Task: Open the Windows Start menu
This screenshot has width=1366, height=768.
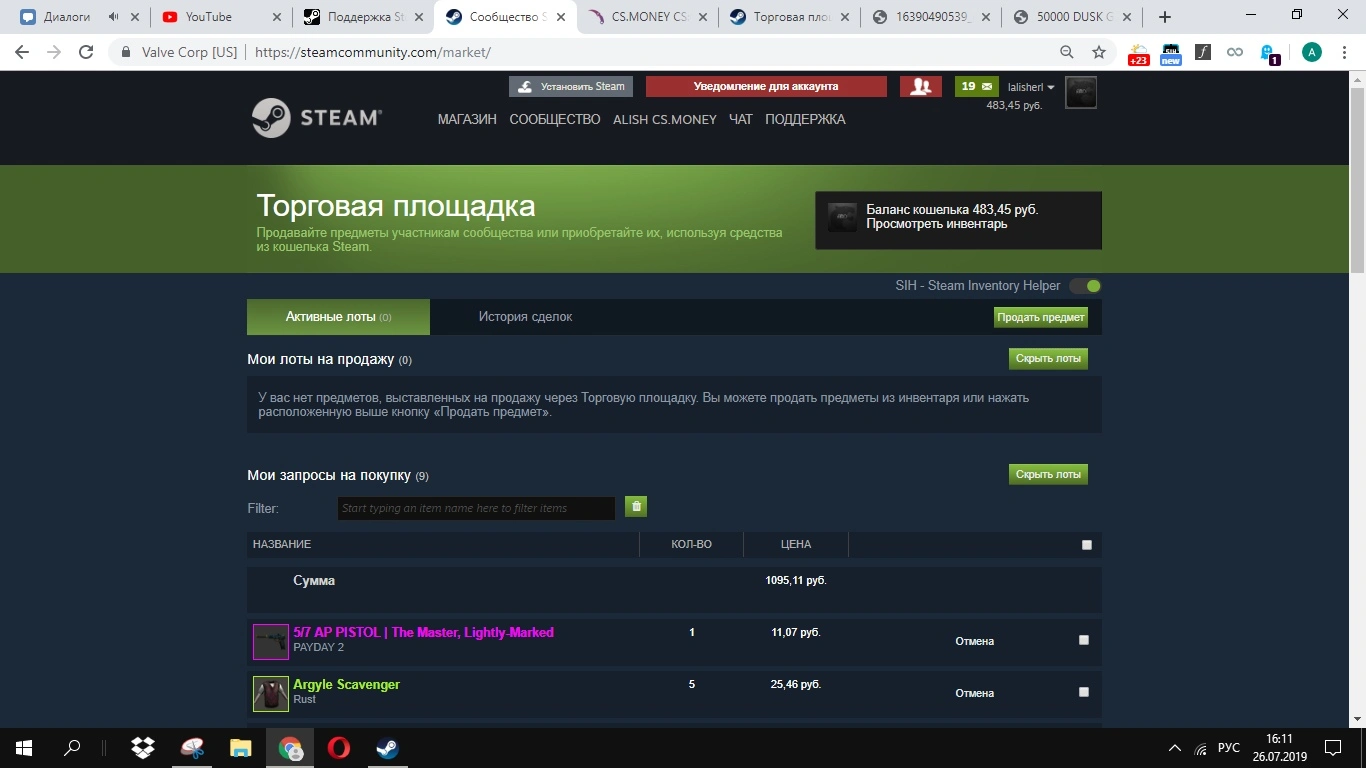Action: pyautogui.click(x=23, y=747)
